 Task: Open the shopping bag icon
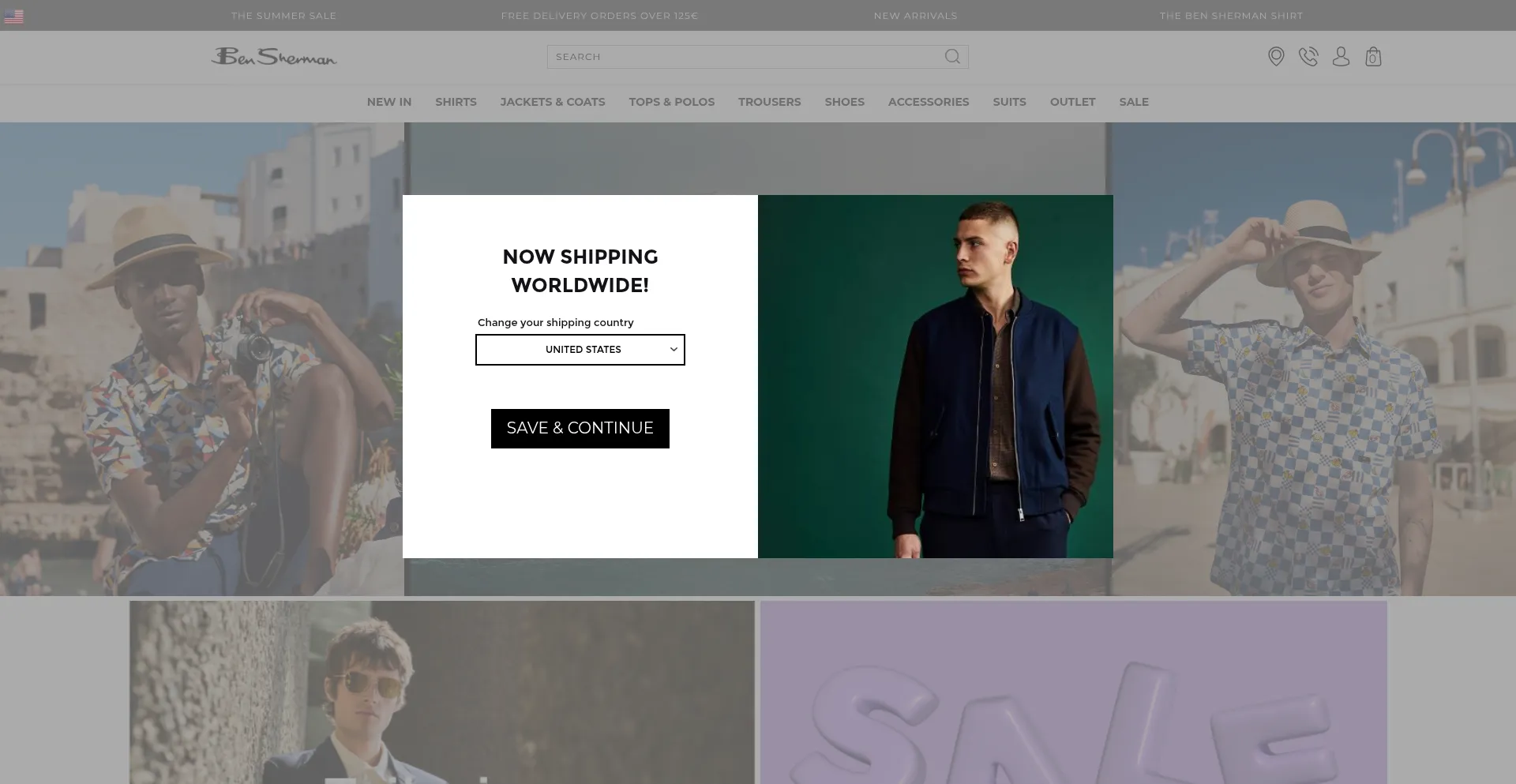pyautogui.click(x=1373, y=57)
